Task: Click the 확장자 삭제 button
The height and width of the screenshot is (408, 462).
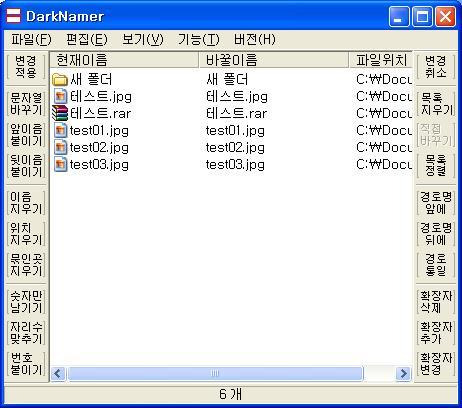Action: (436, 302)
